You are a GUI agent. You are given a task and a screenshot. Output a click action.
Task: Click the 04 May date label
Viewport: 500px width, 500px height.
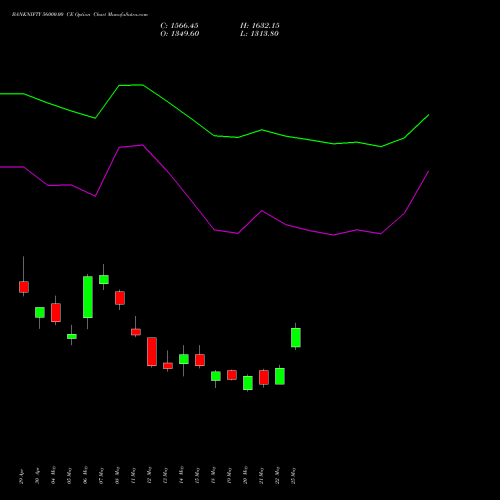tap(53, 475)
